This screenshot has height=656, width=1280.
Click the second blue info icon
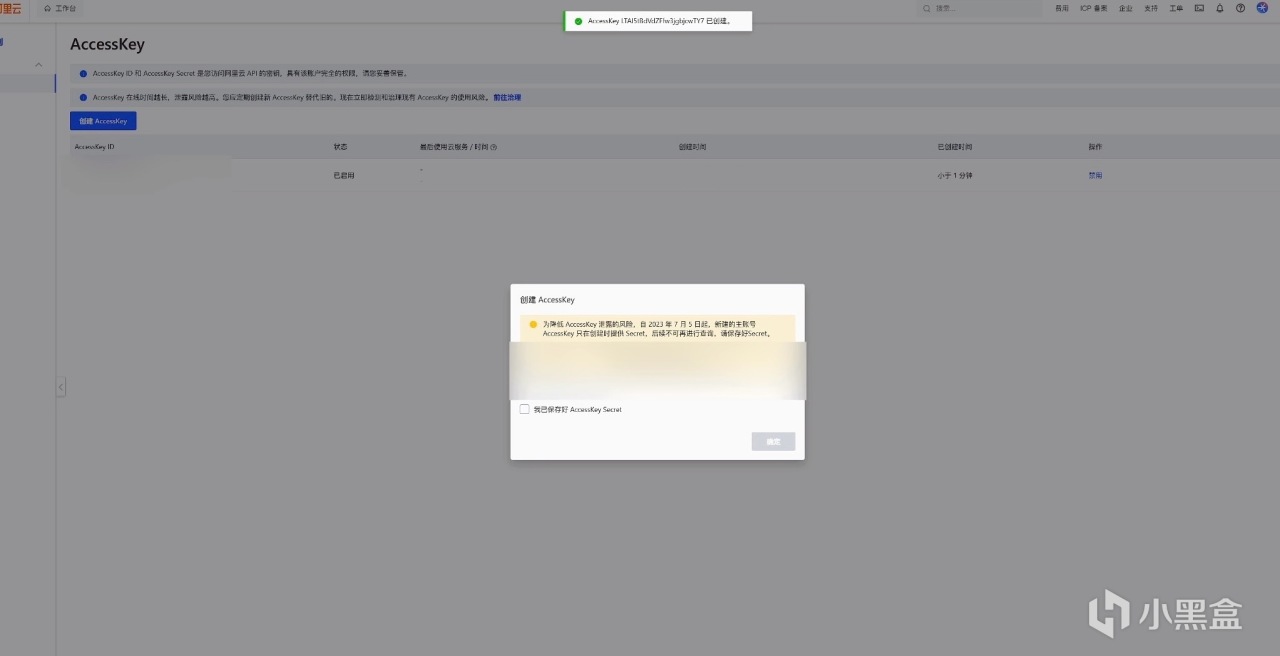click(x=83, y=97)
